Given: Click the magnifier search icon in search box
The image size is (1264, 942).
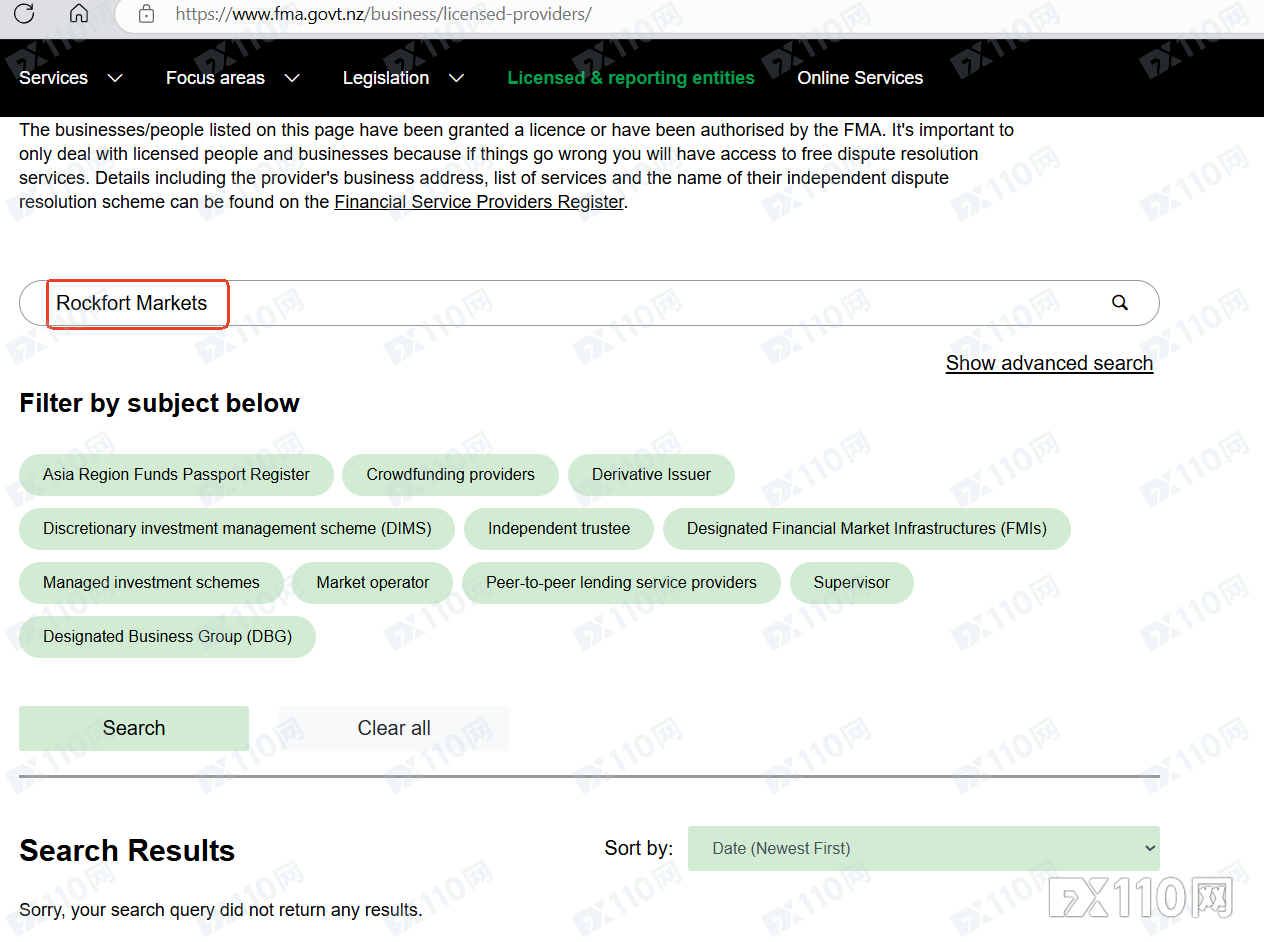Looking at the screenshot, I should [1120, 302].
